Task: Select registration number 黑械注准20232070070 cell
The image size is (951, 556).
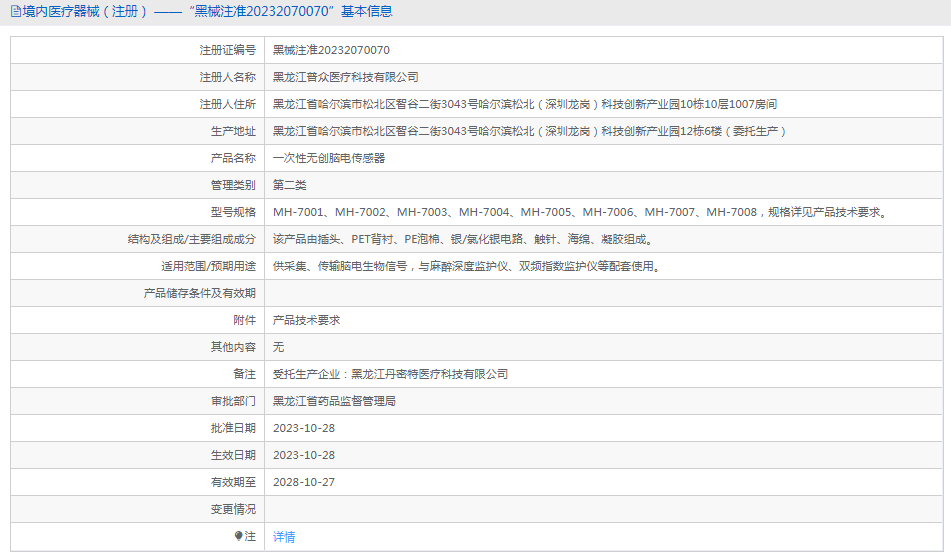Action: click(331, 50)
